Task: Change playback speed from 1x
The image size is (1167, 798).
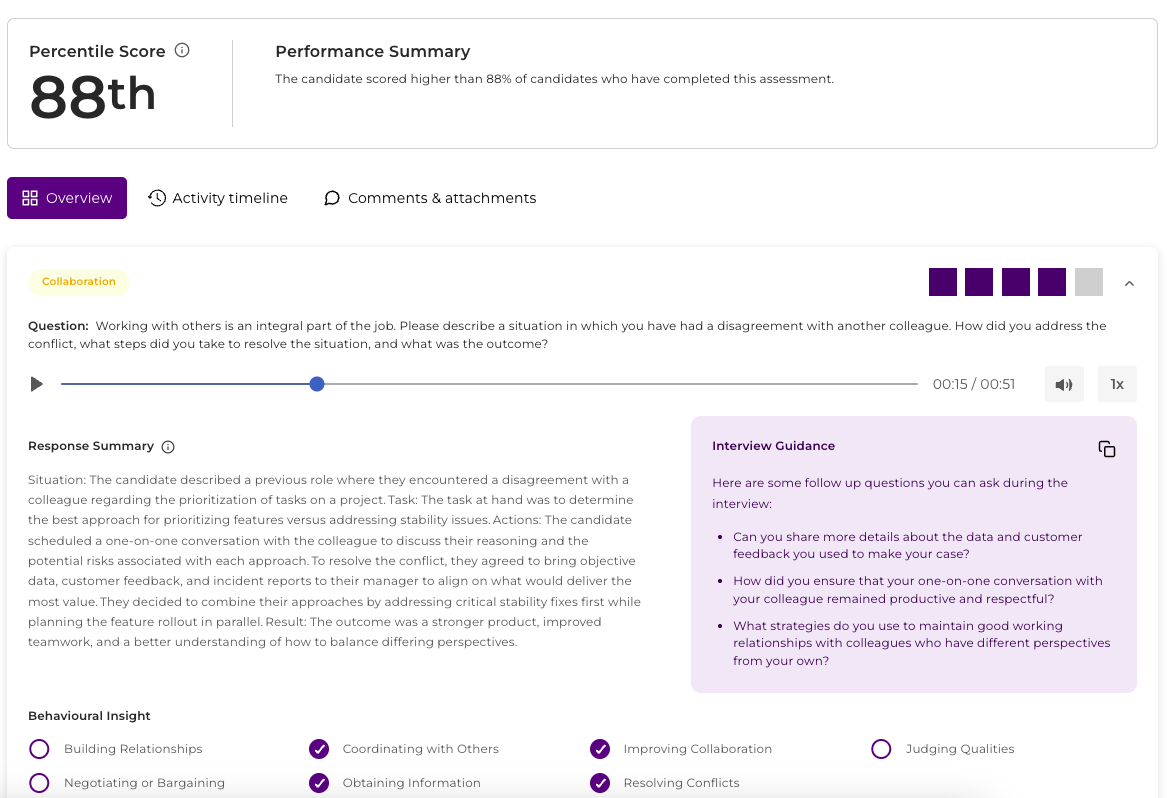Action: pos(1117,384)
